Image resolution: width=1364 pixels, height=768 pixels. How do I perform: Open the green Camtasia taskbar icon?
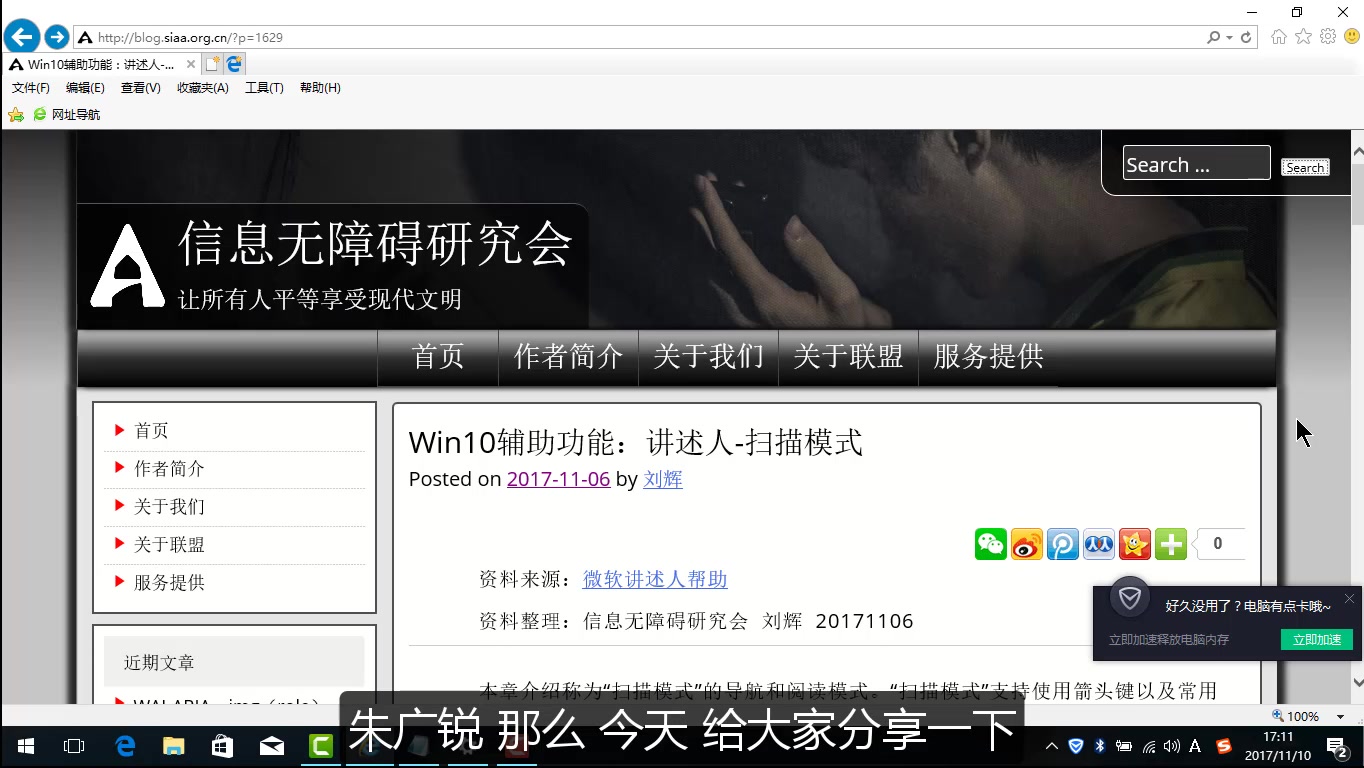(x=321, y=746)
